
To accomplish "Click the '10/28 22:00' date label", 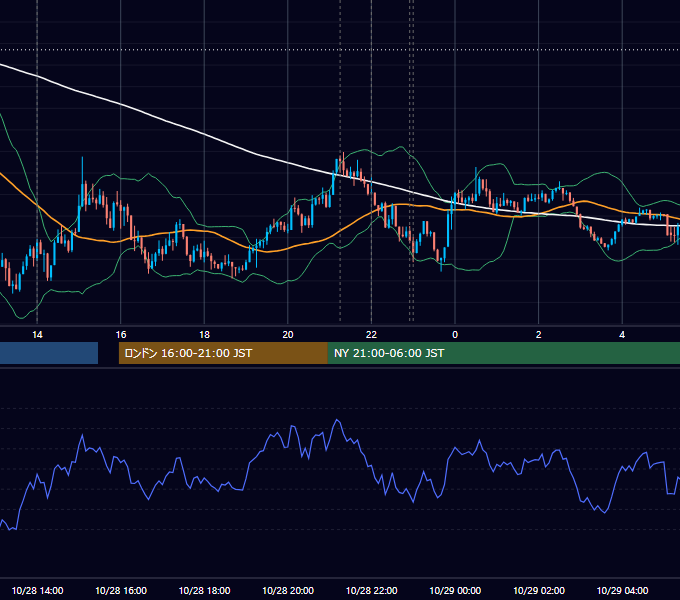I will 371,591.
